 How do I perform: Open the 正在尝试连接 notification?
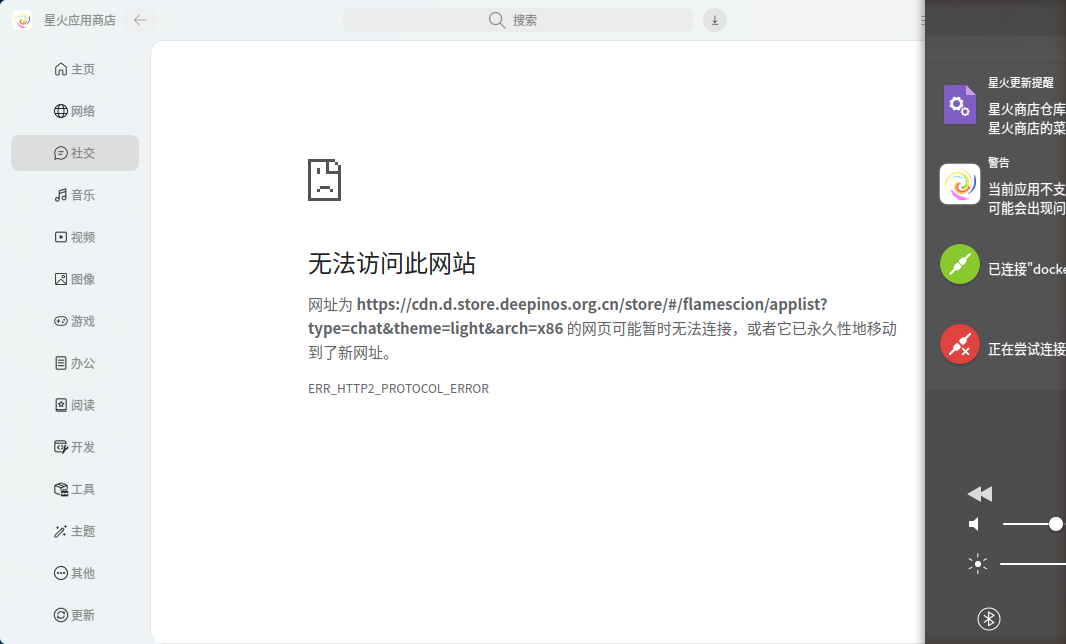(996, 345)
